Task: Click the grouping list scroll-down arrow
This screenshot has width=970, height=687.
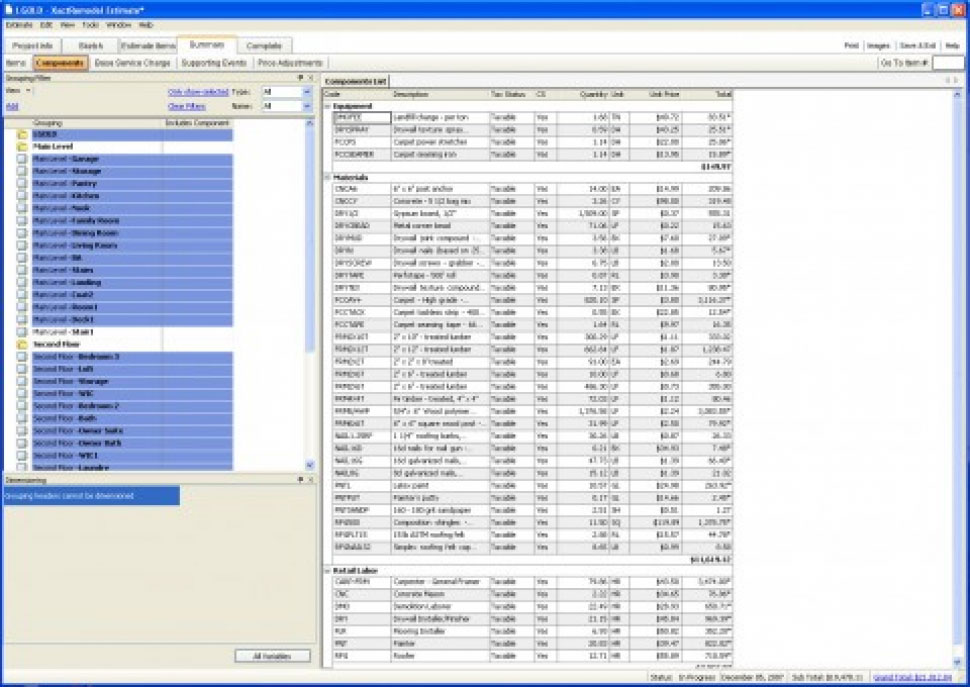Action: click(310, 464)
